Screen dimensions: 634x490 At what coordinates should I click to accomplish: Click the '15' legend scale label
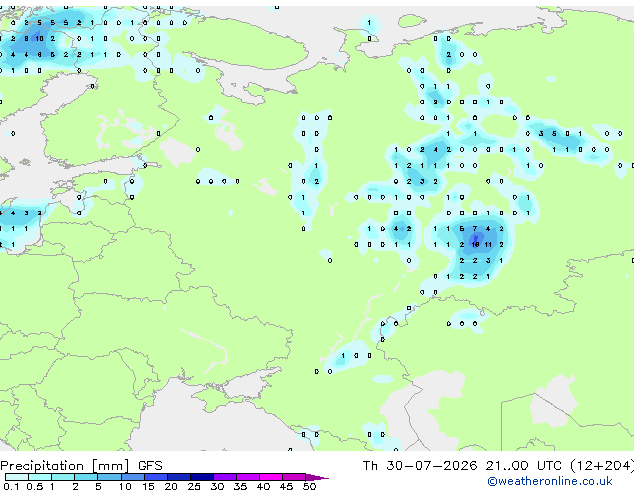click(x=148, y=486)
